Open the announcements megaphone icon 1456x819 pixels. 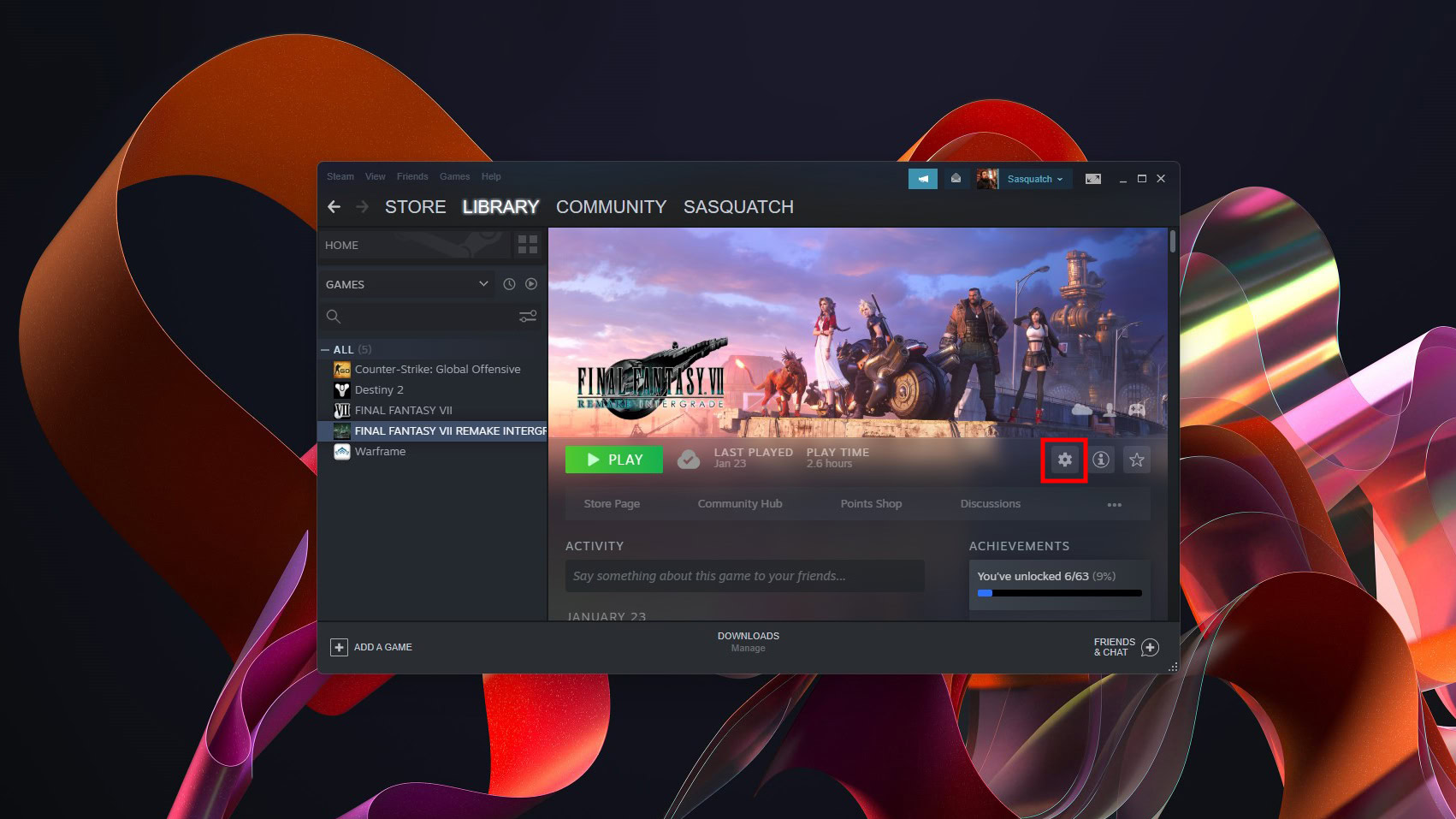click(923, 179)
